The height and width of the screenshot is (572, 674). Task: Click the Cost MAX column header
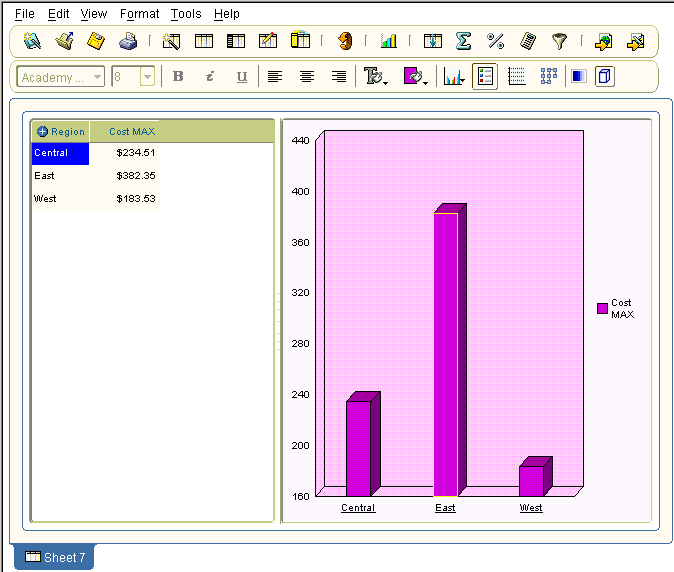pos(132,132)
